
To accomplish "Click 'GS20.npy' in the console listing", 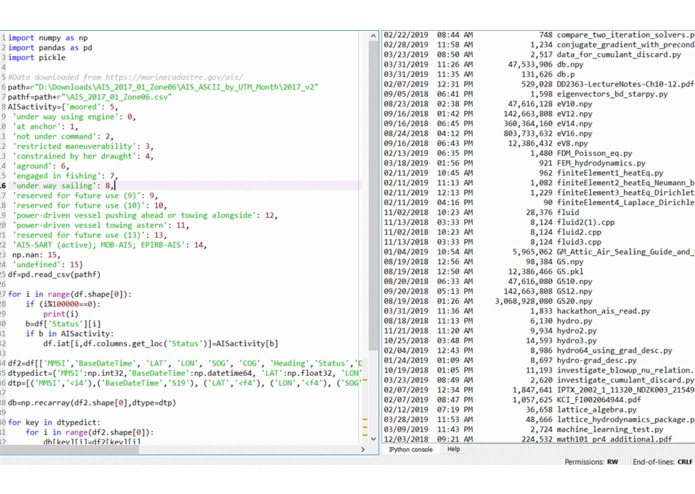I will [x=574, y=301].
